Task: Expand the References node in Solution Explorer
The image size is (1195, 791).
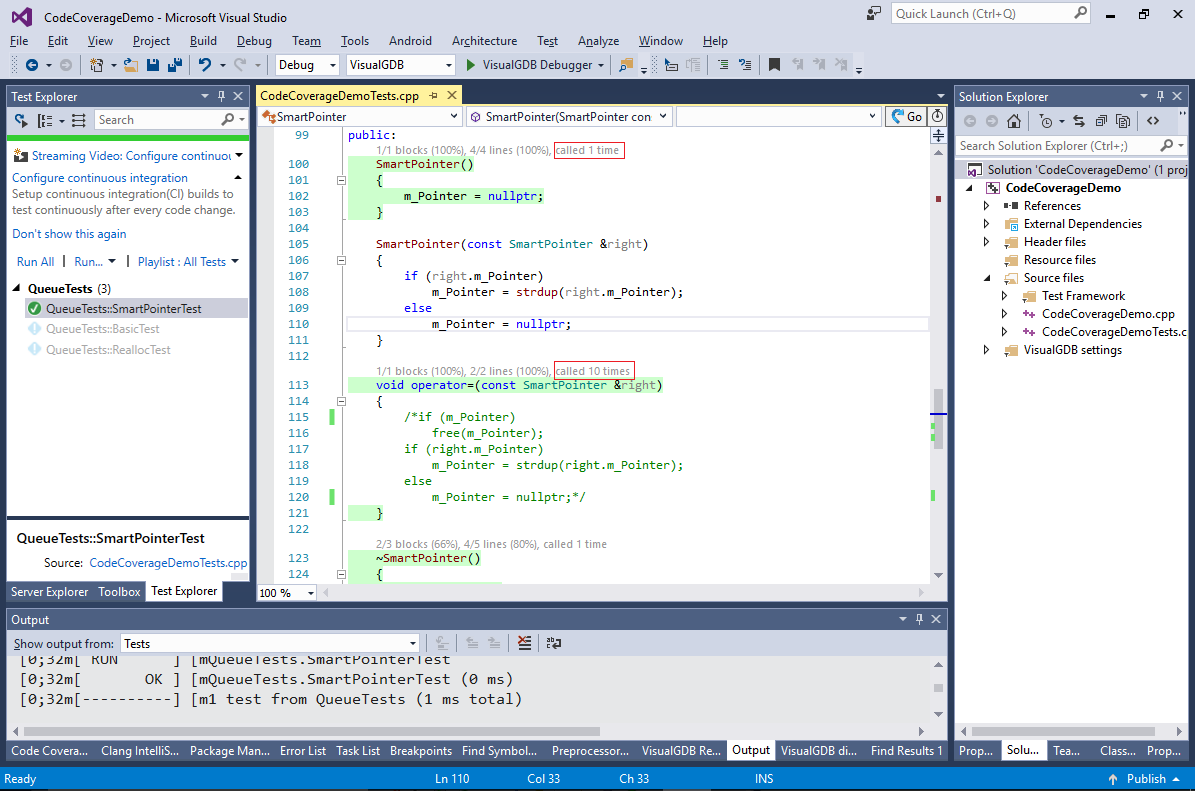Action: 986,206
